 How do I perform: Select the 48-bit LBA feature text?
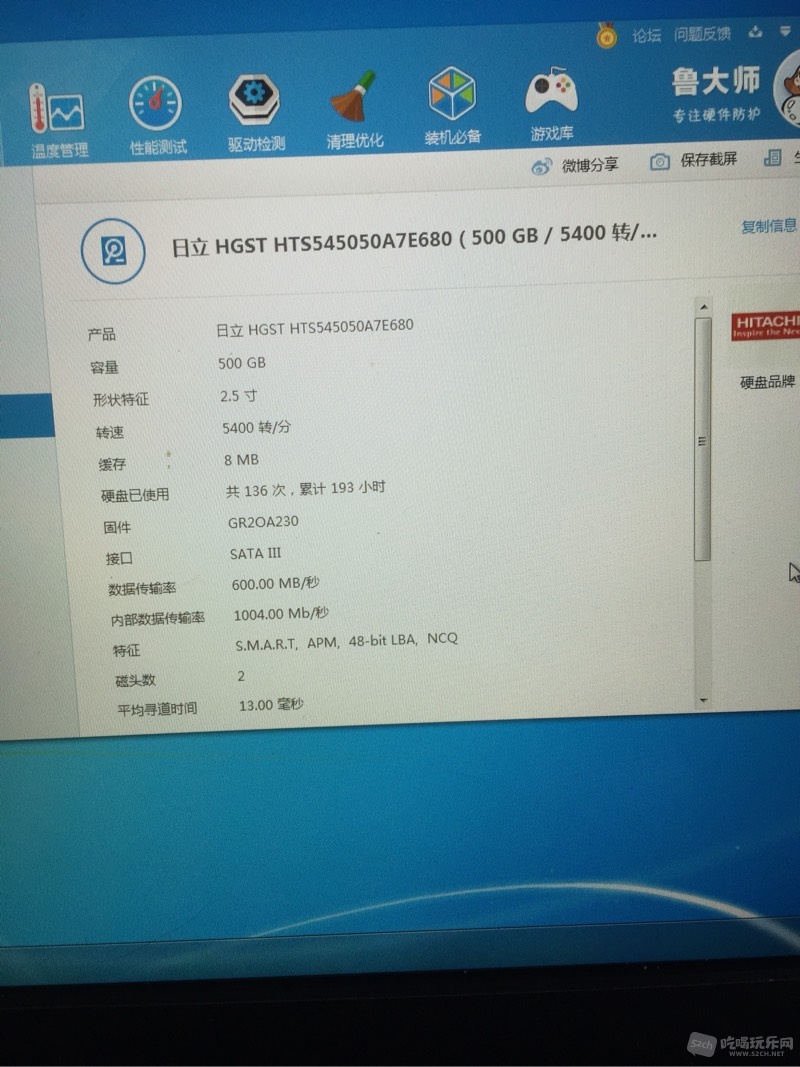383,640
